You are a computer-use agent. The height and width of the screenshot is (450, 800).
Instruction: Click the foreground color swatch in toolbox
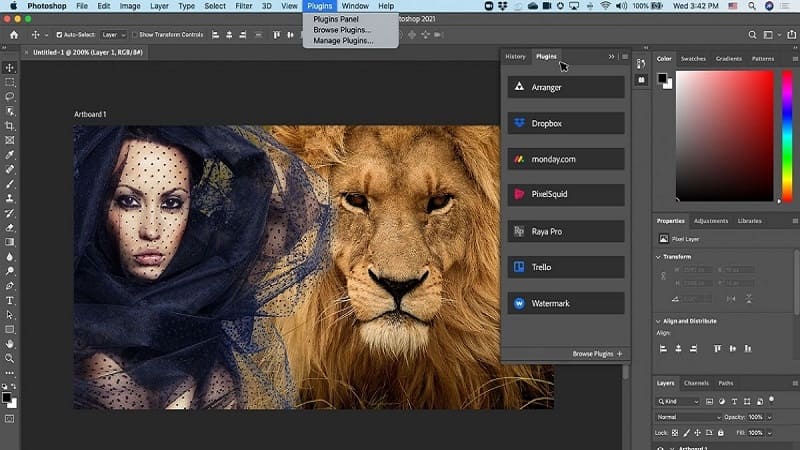[x=6, y=398]
